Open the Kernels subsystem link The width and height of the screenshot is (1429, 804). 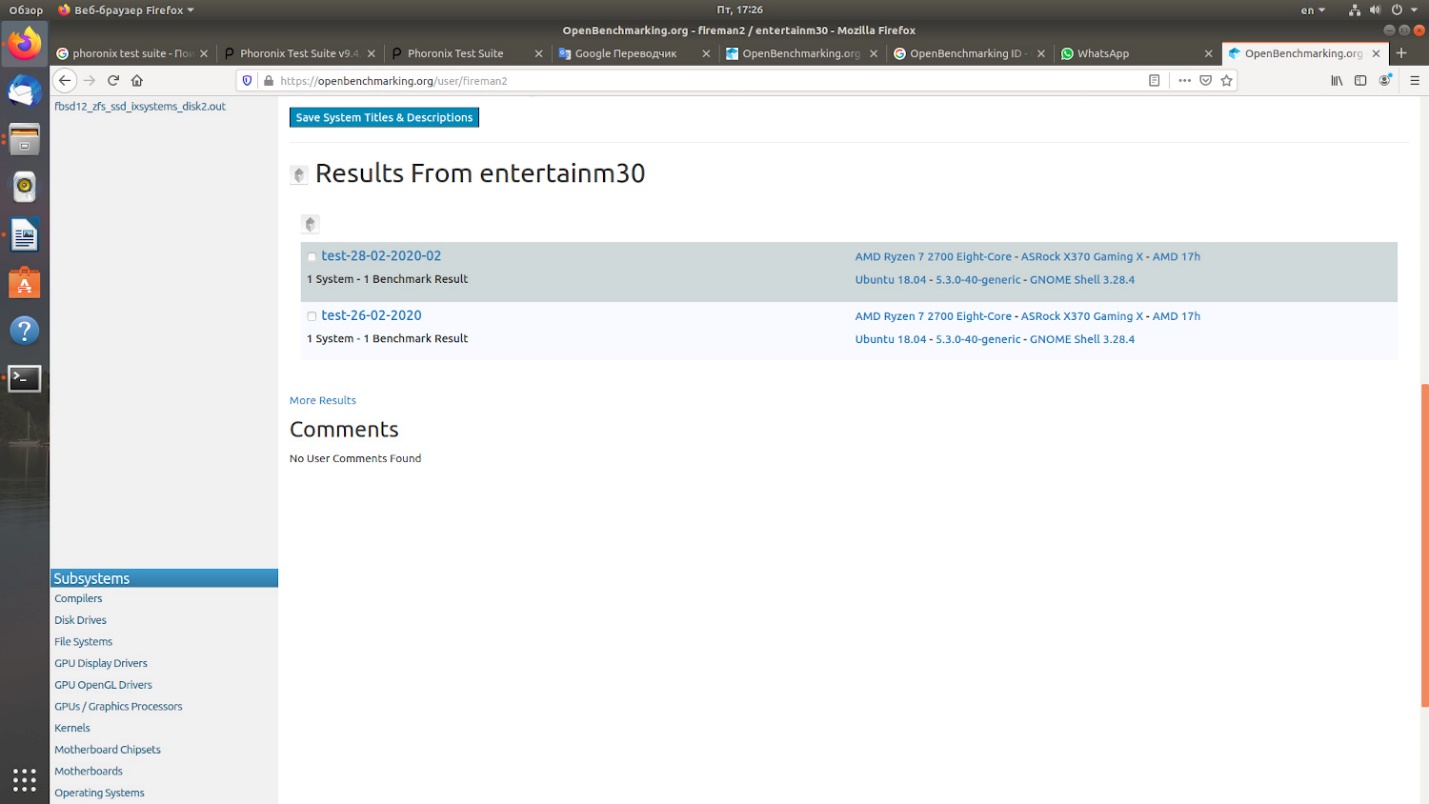72,728
